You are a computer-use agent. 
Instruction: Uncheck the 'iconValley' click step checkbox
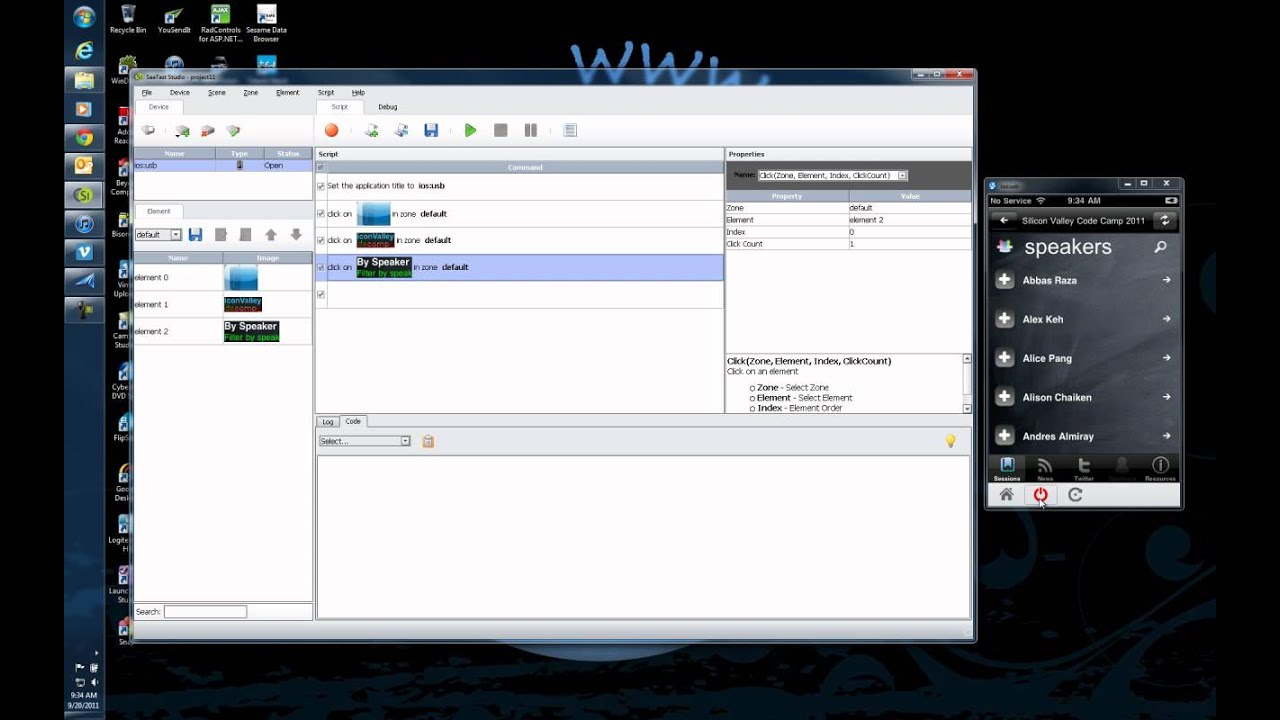click(x=321, y=240)
